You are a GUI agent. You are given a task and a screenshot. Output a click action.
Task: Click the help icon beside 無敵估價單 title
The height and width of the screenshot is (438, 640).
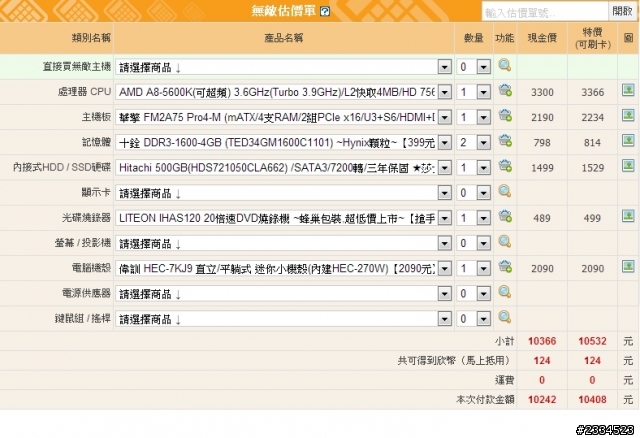[325, 11]
